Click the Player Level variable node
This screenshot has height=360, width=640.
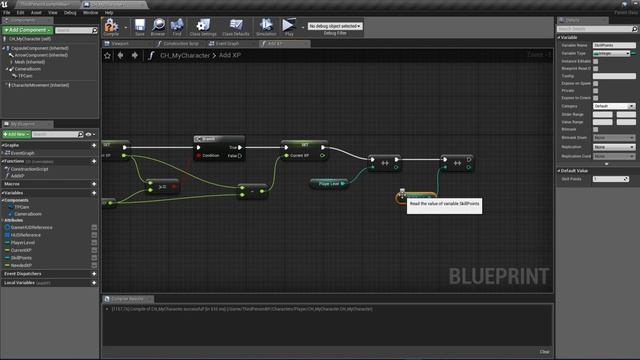pos(329,184)
